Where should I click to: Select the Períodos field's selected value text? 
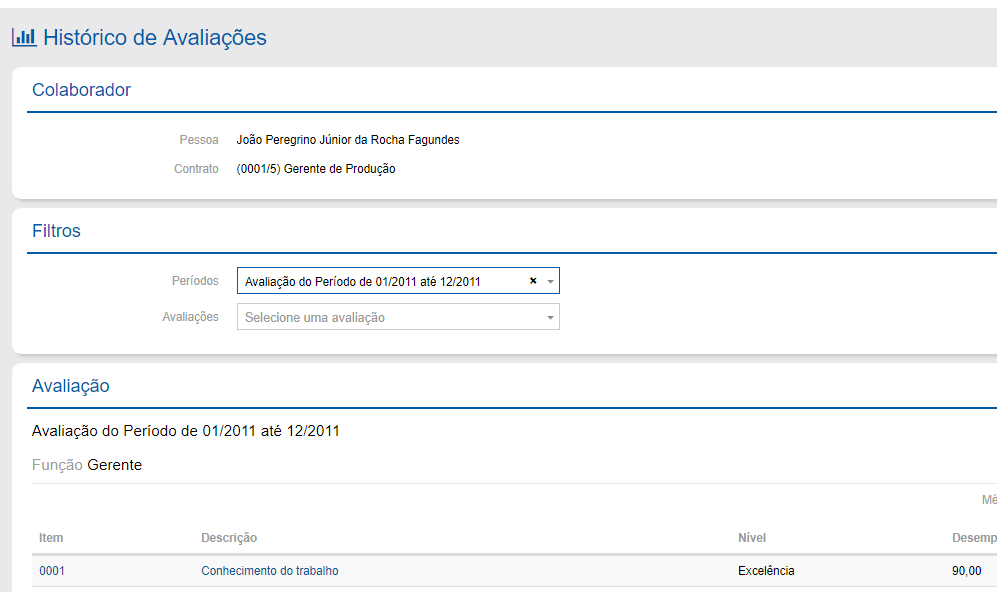point(362,282)
